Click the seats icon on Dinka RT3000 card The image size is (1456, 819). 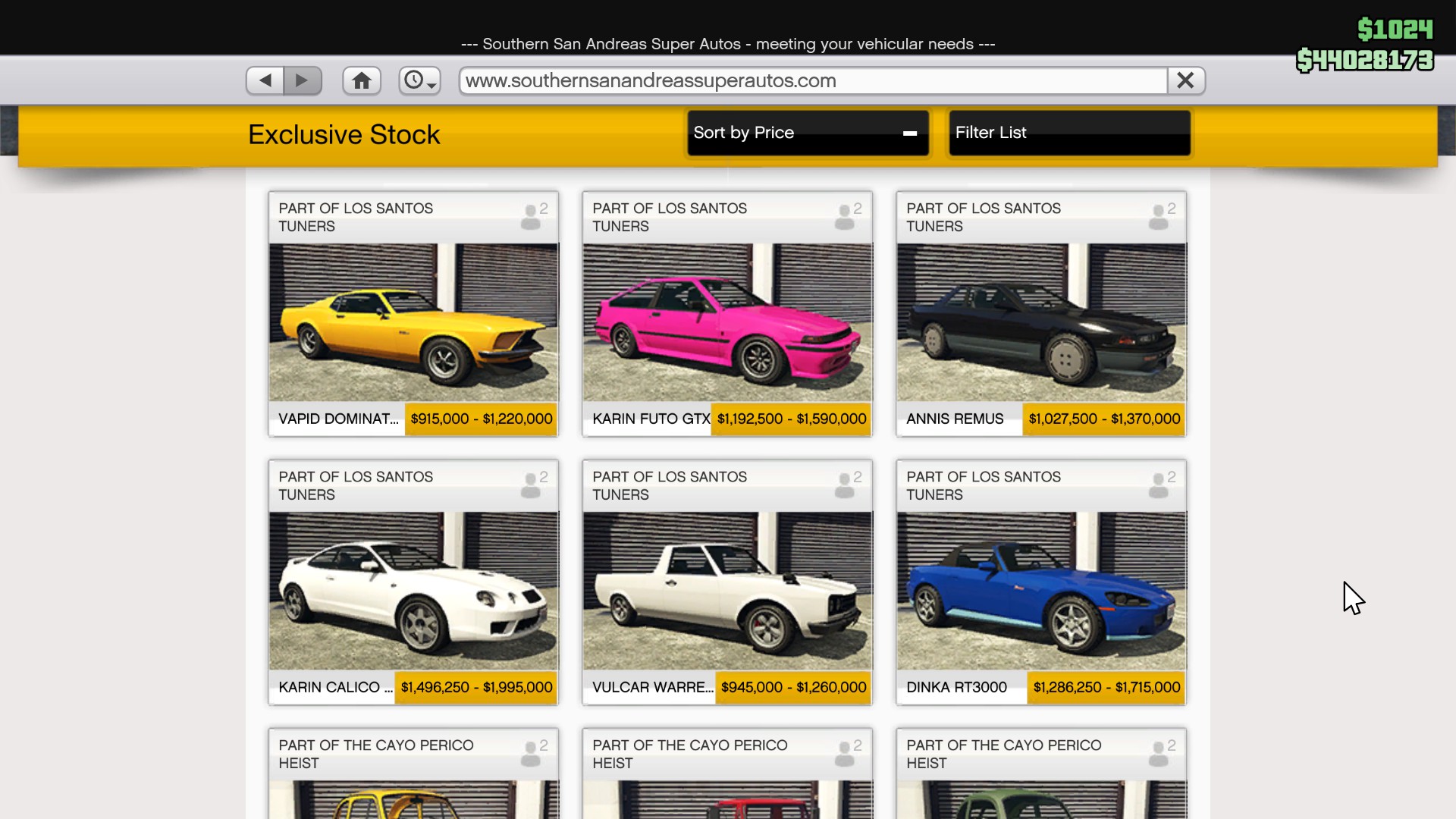[x=1160, y=485]
